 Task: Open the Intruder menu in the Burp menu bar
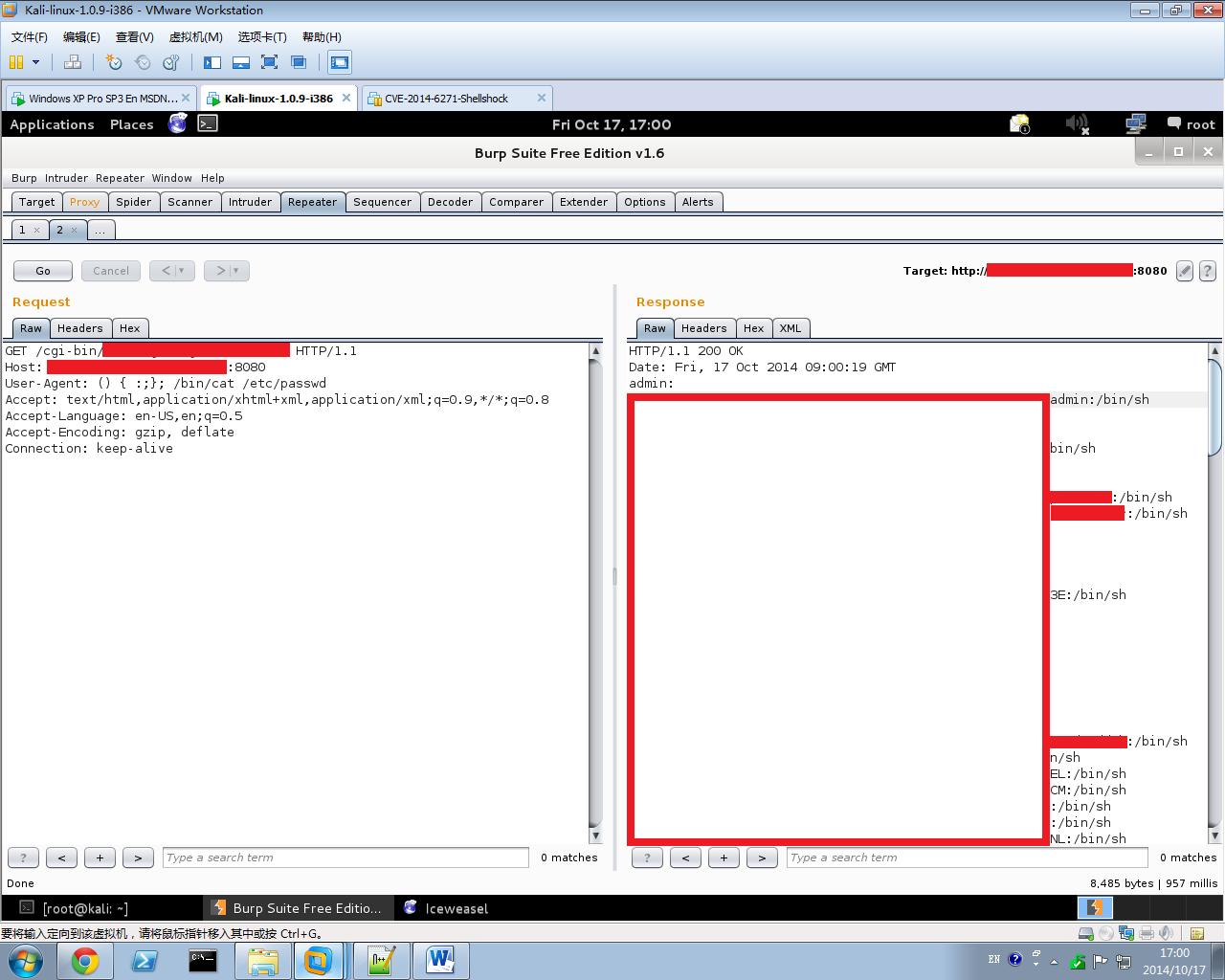[x=66, y=178]
